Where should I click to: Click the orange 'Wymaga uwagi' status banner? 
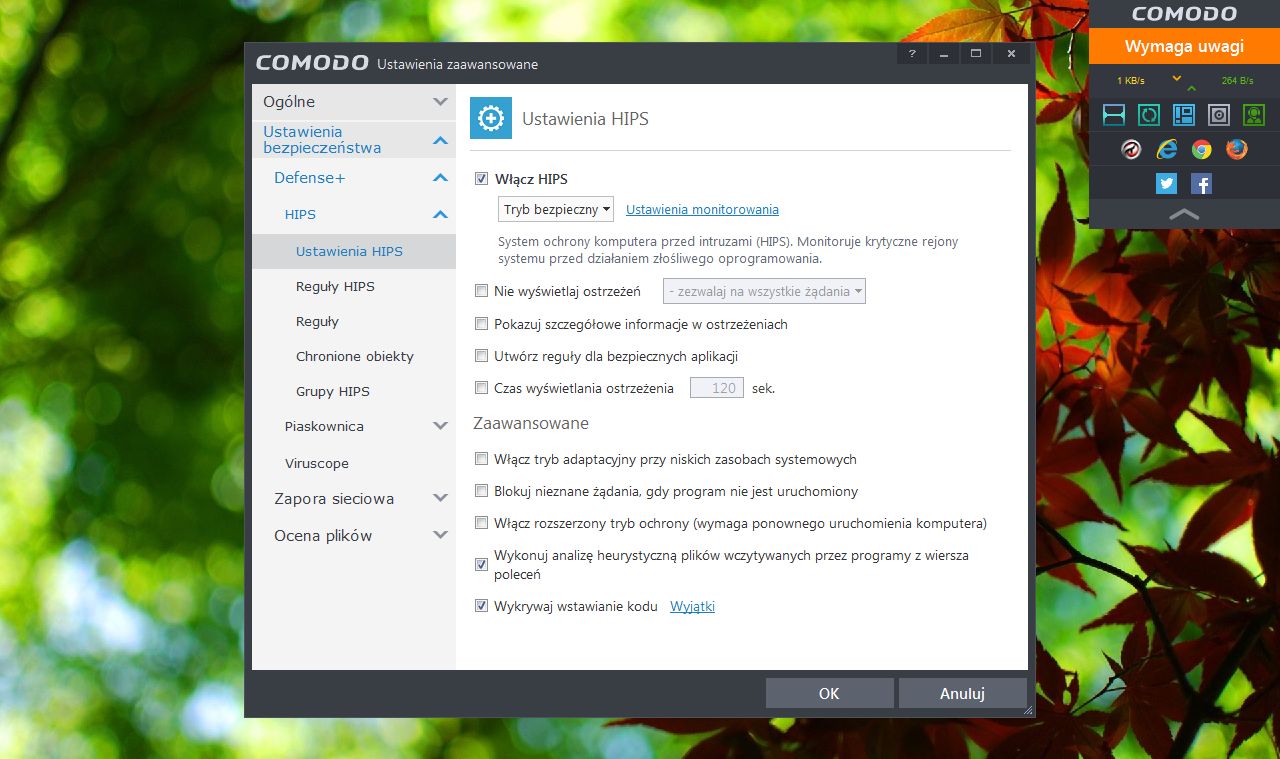[1184, 46]
